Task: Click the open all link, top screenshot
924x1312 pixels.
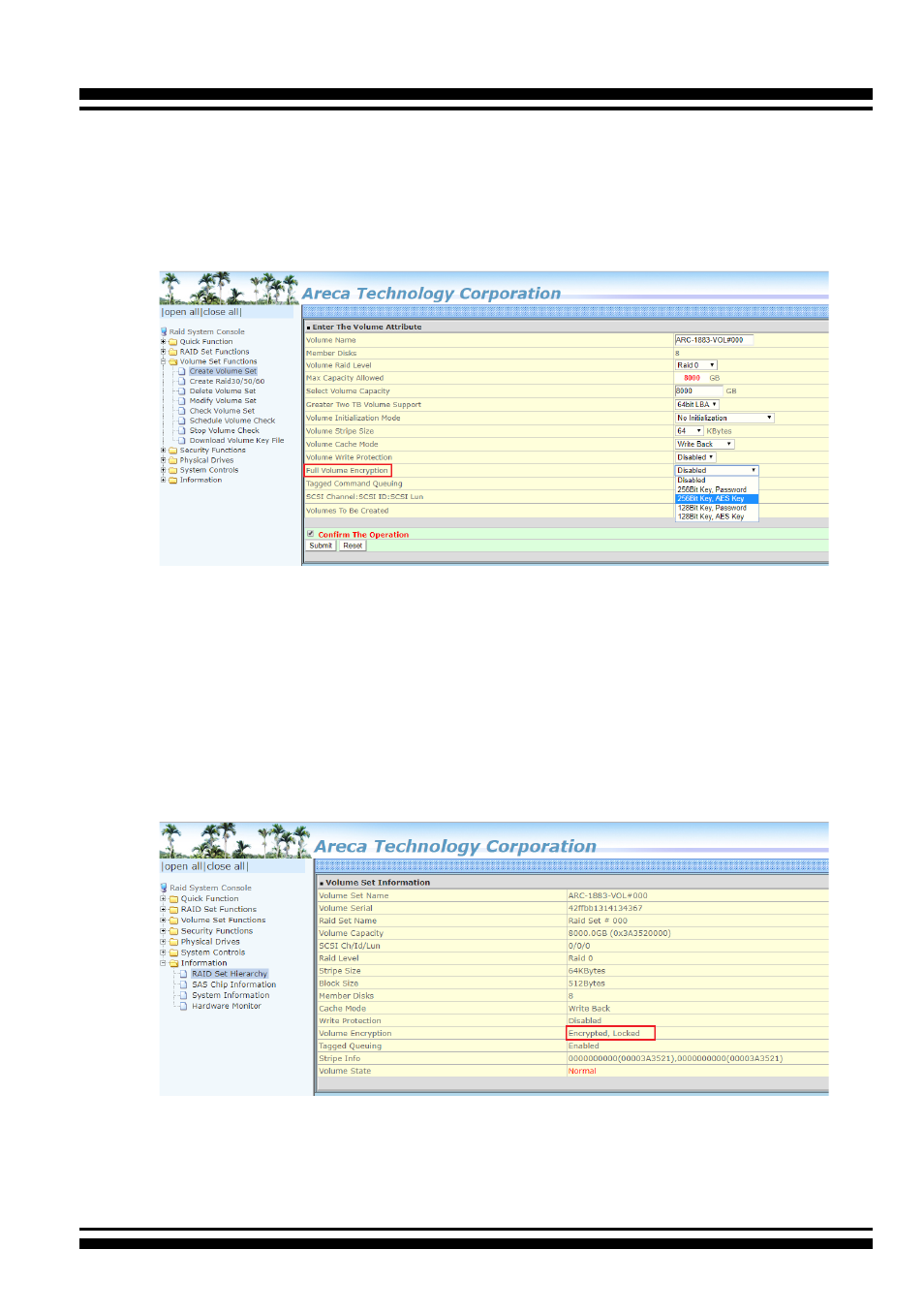Action: coord(182,312)
